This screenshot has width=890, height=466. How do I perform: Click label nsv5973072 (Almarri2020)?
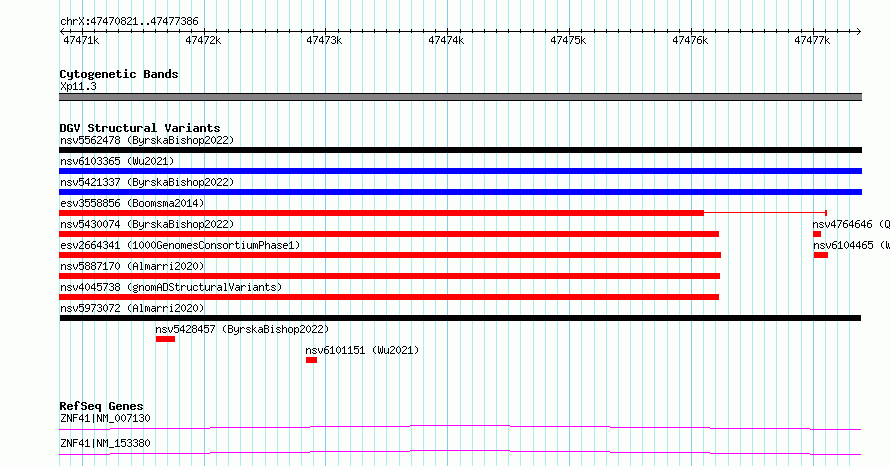[x=132, y=308]
